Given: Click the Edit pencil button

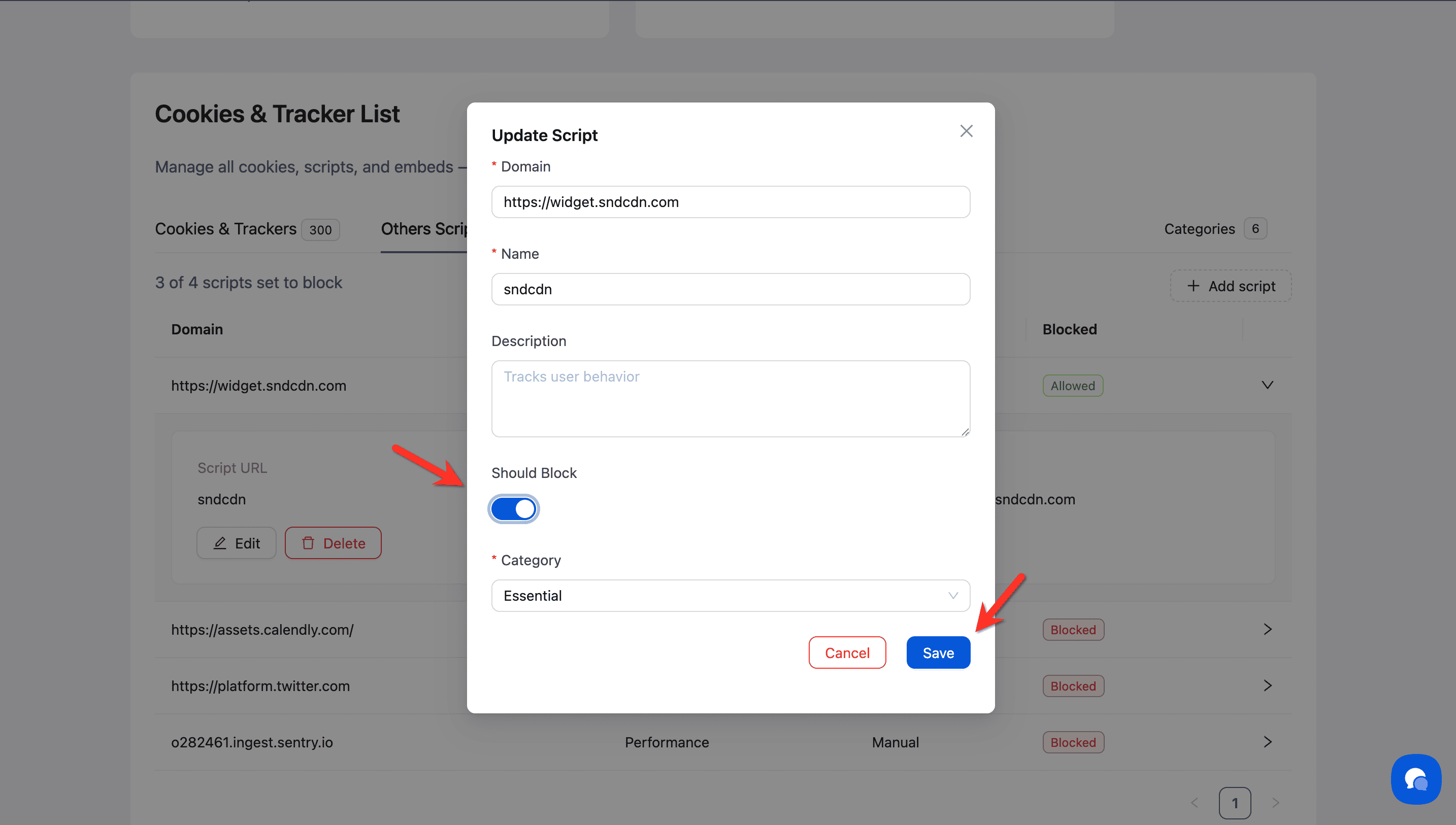Looking at the screenshot, I should tap(237, 543).
